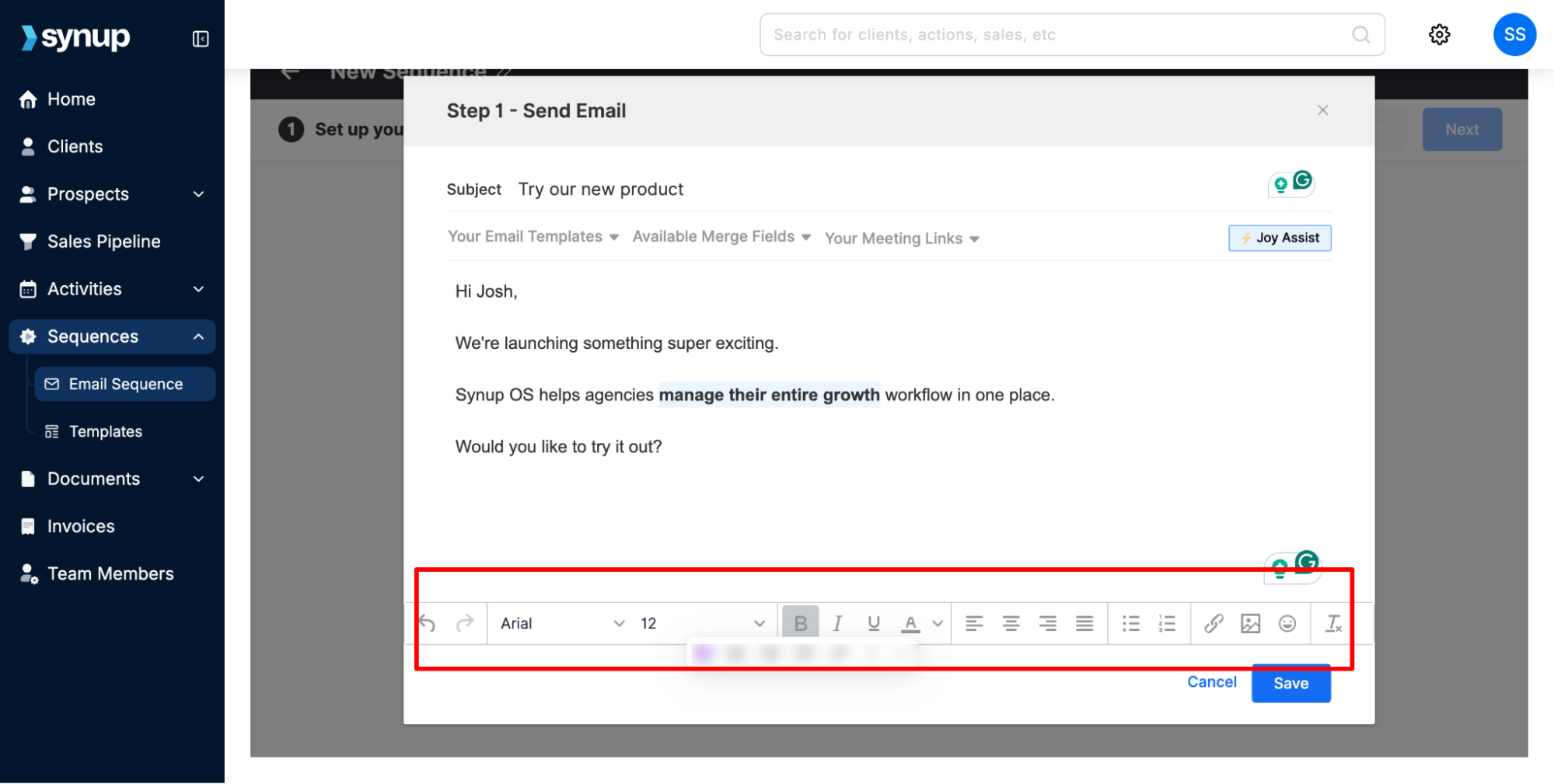Open the text color dropdown arrow
The width and height of the screenshot is (1554, 784).
938,623
